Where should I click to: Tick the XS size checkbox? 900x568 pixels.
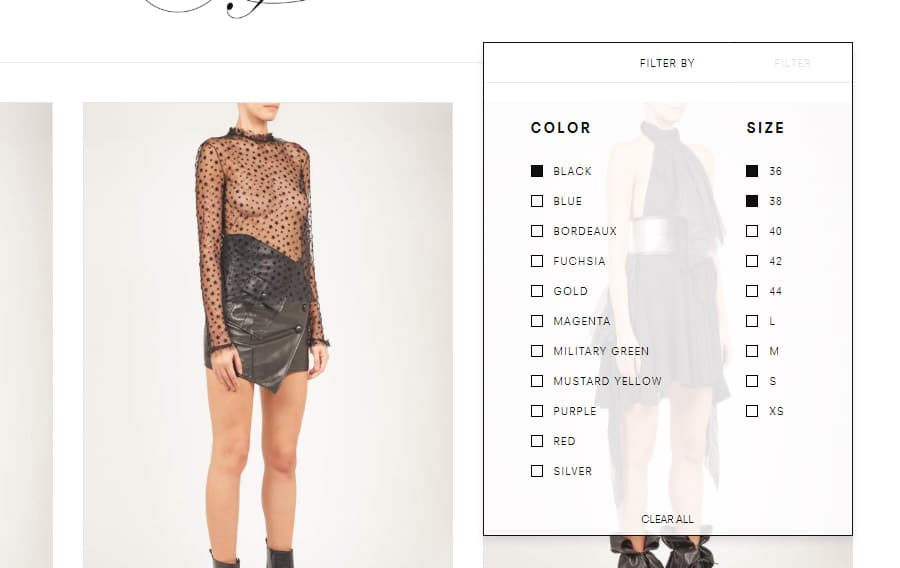pyautogui.click(x=752, y=411)
